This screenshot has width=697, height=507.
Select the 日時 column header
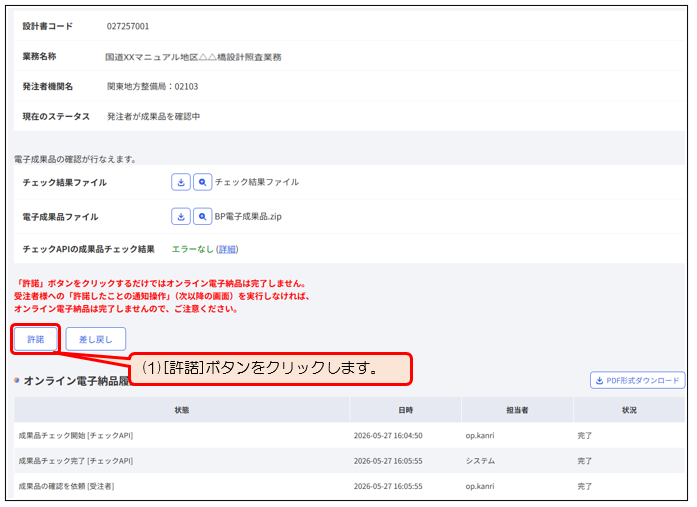pos(405,410)
